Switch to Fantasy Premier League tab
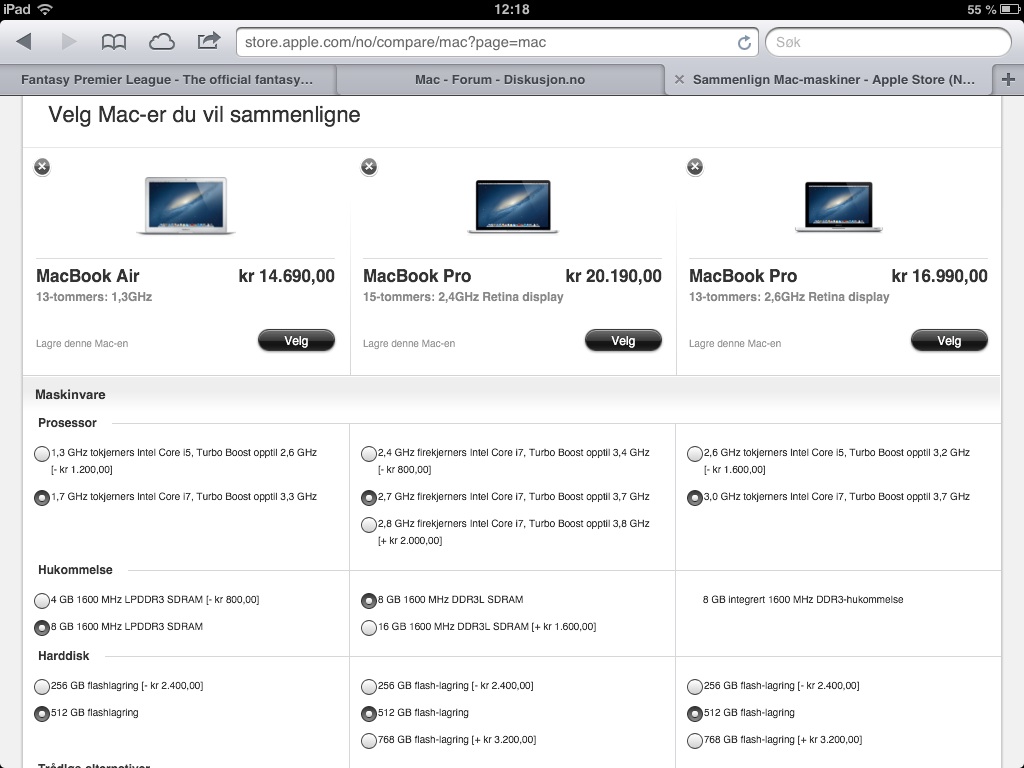 tap(167, 80)
